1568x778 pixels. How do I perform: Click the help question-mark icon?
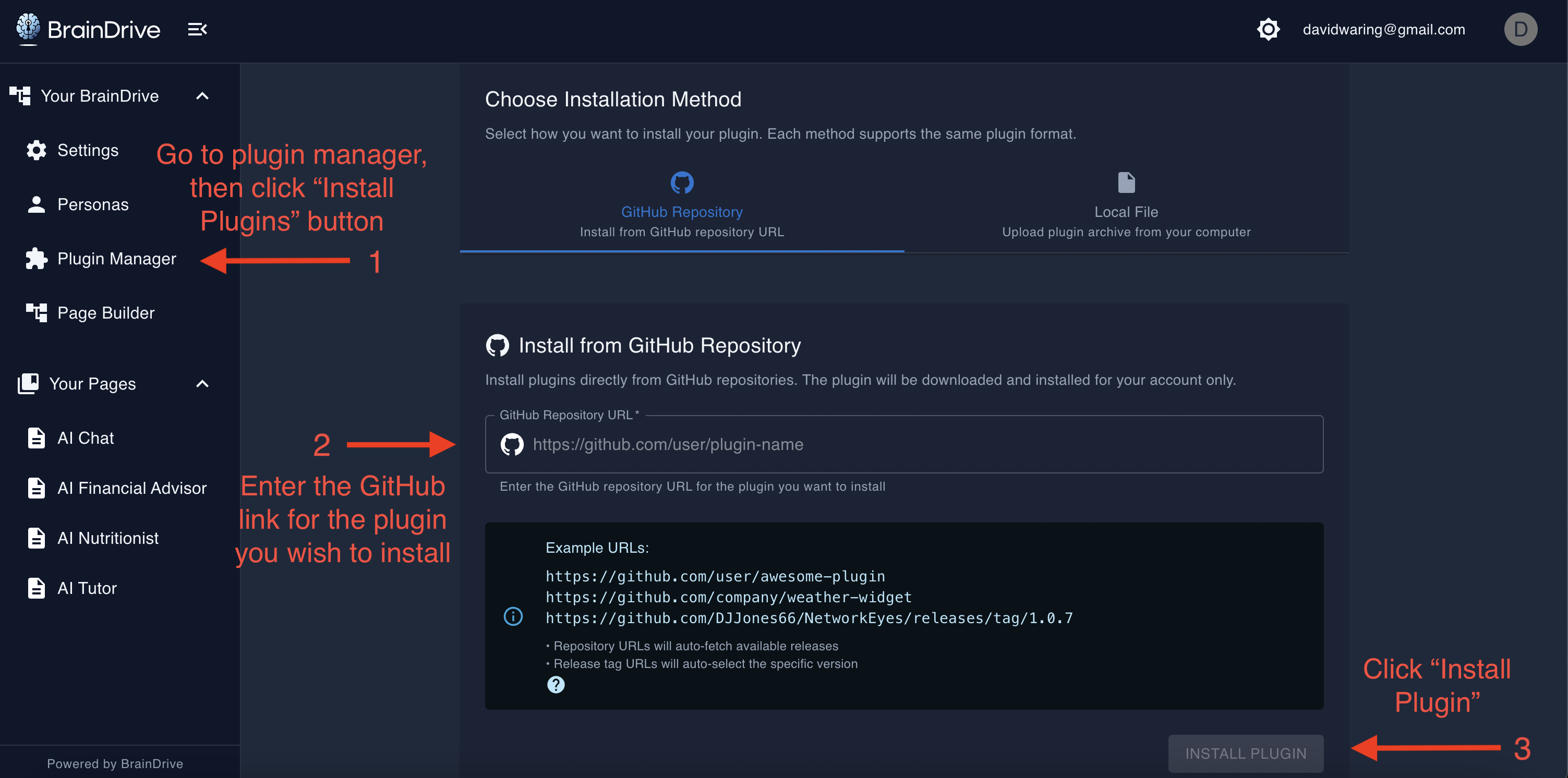(x=556, y=685)
